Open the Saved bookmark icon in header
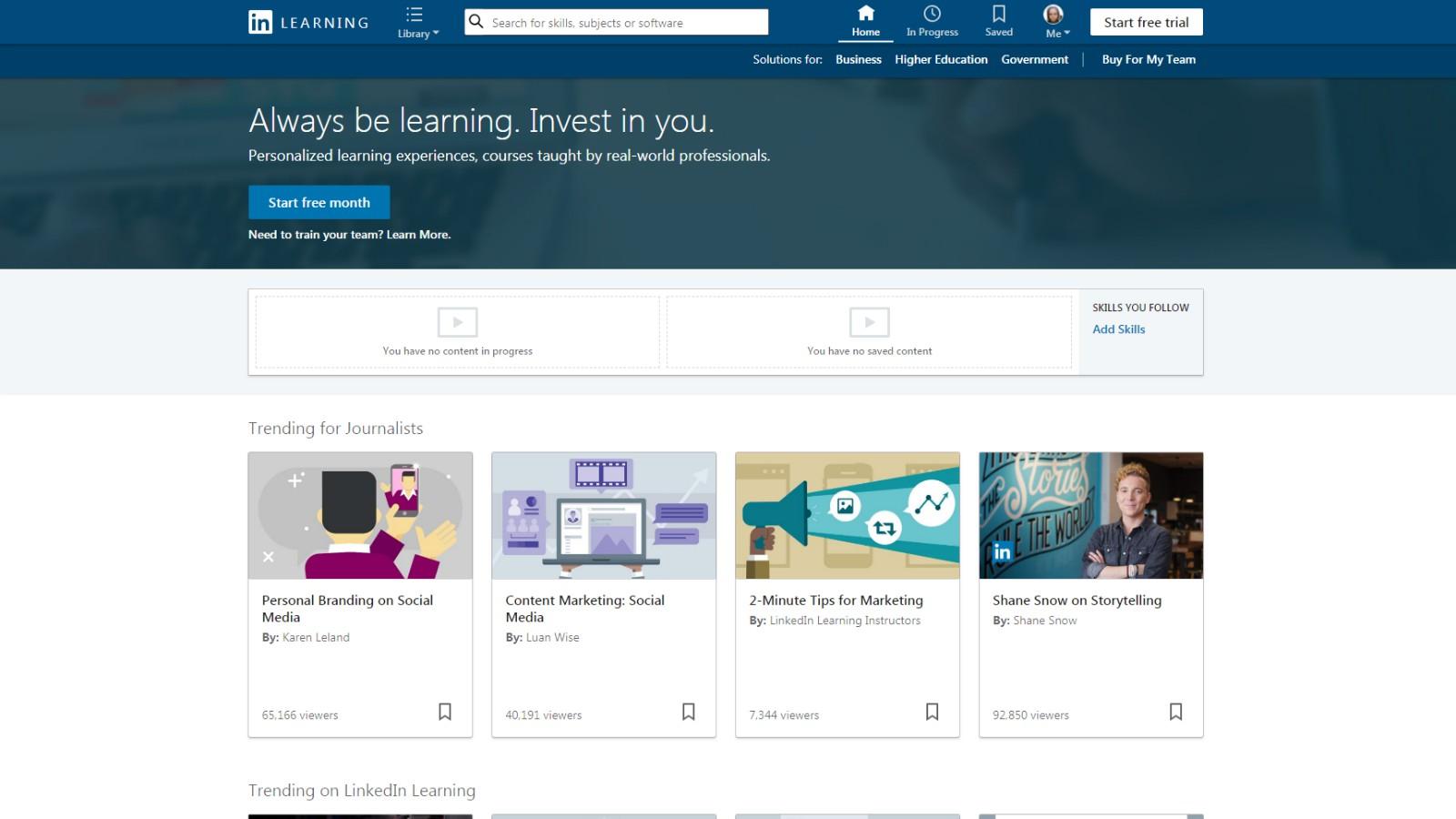 tap(998, 14)
